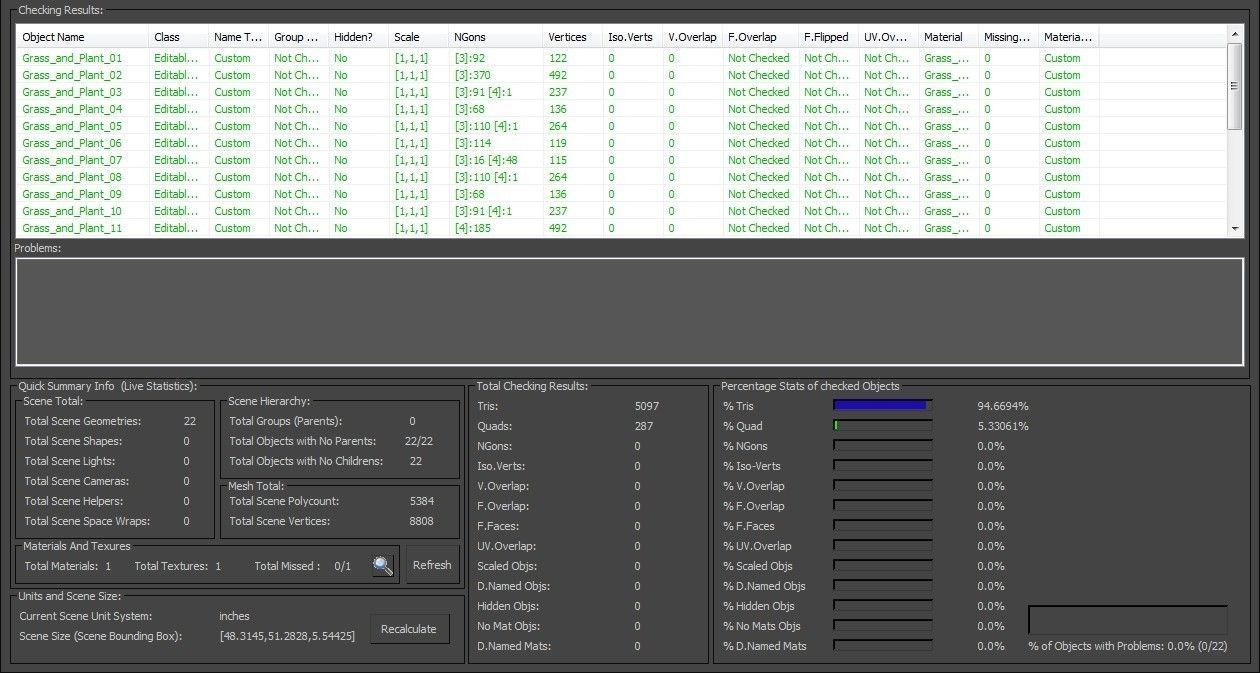Click the NGons value [4]:185
This screenshot has height=673, width=1260.
coord(472,228)
